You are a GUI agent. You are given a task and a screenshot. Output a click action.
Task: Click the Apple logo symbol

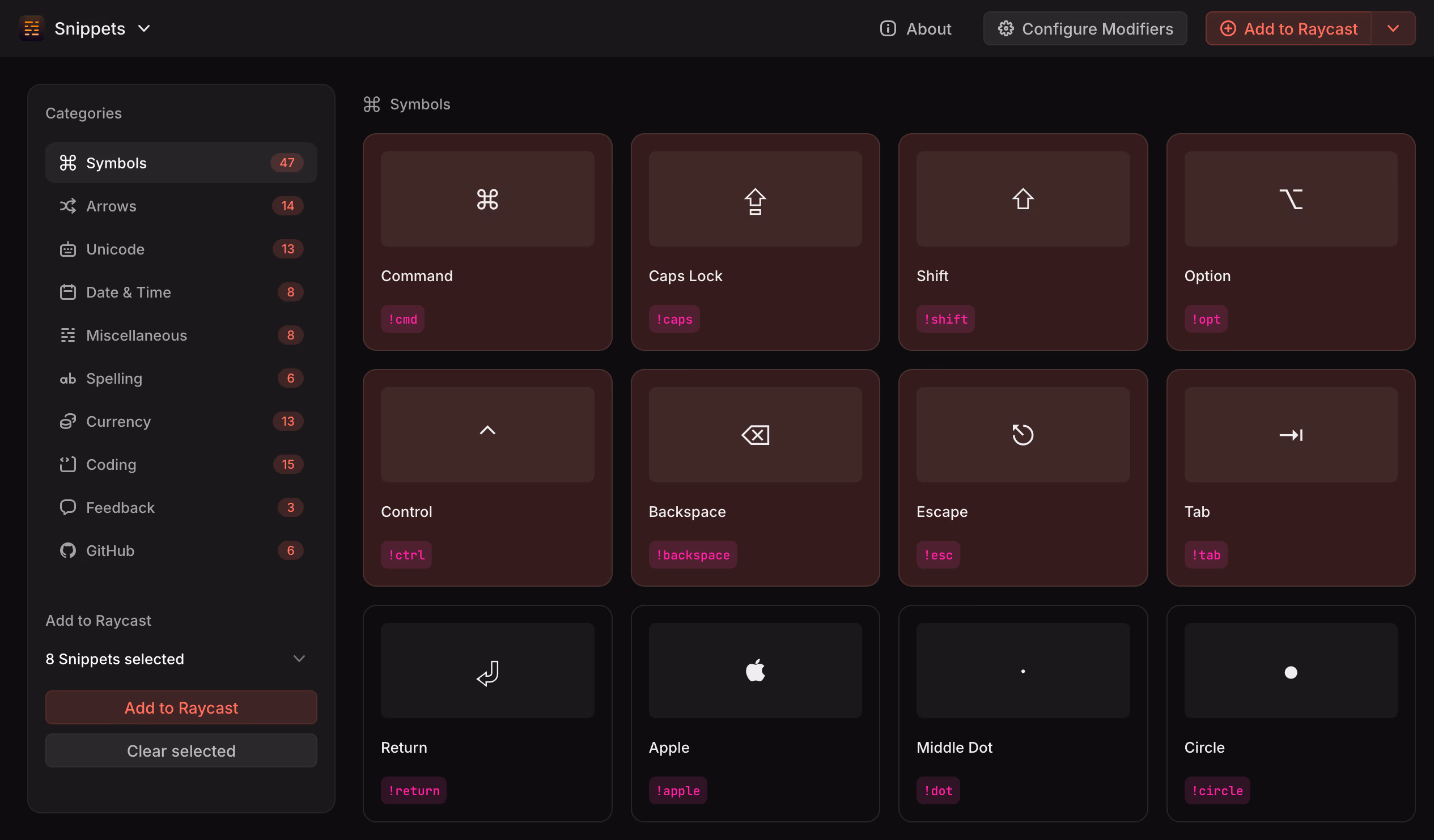(755, 671)
